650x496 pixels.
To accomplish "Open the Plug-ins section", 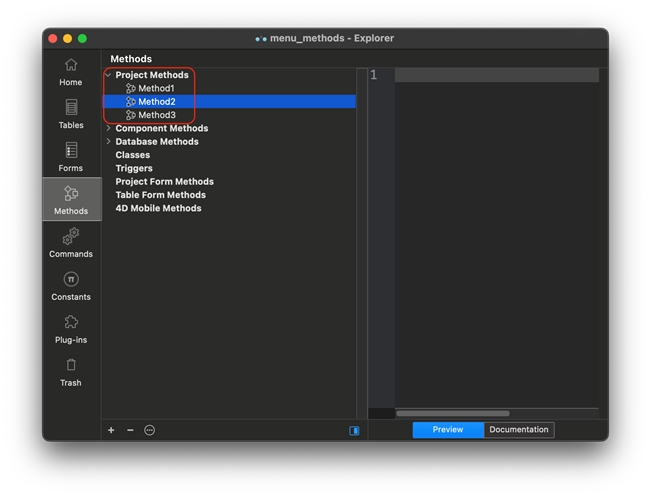I will 71,329.
